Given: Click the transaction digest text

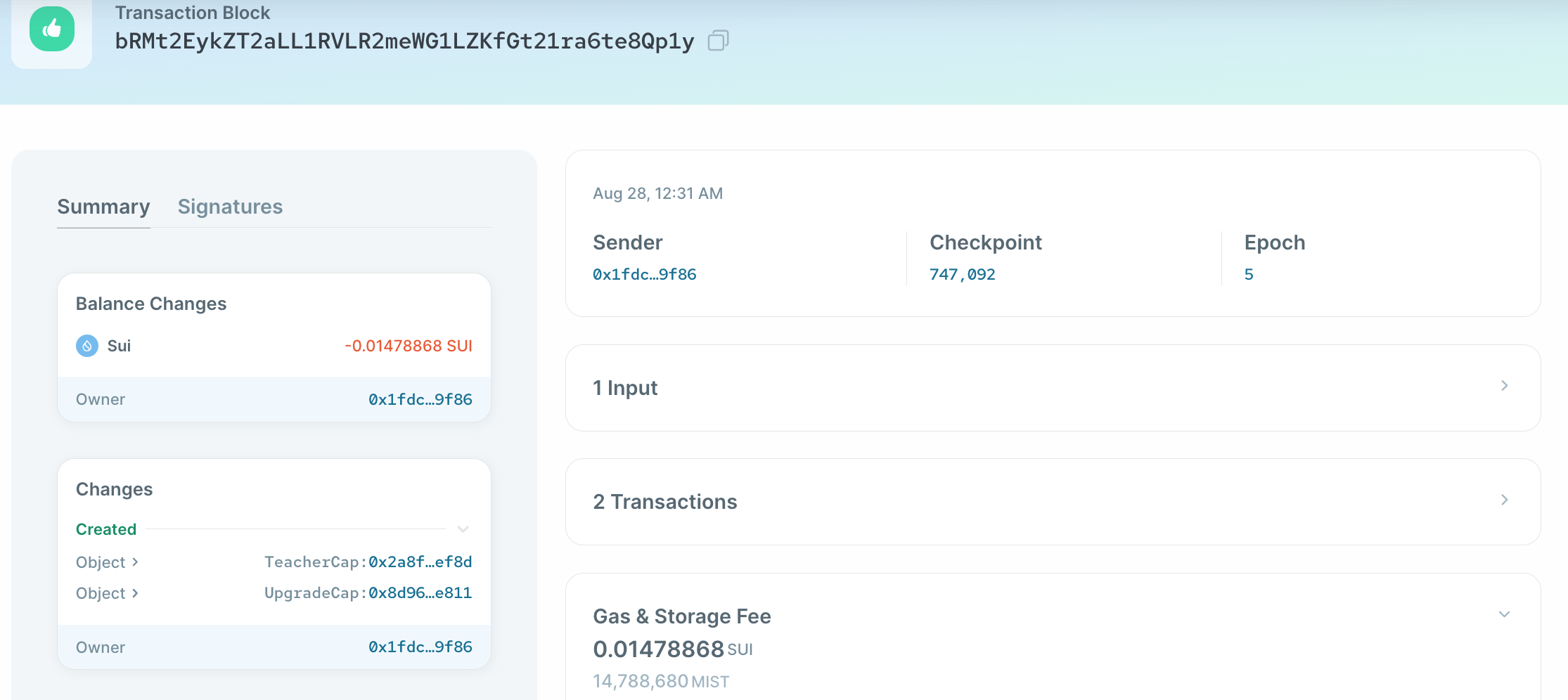Looking at the screenshot, I should tap(404, 41).
